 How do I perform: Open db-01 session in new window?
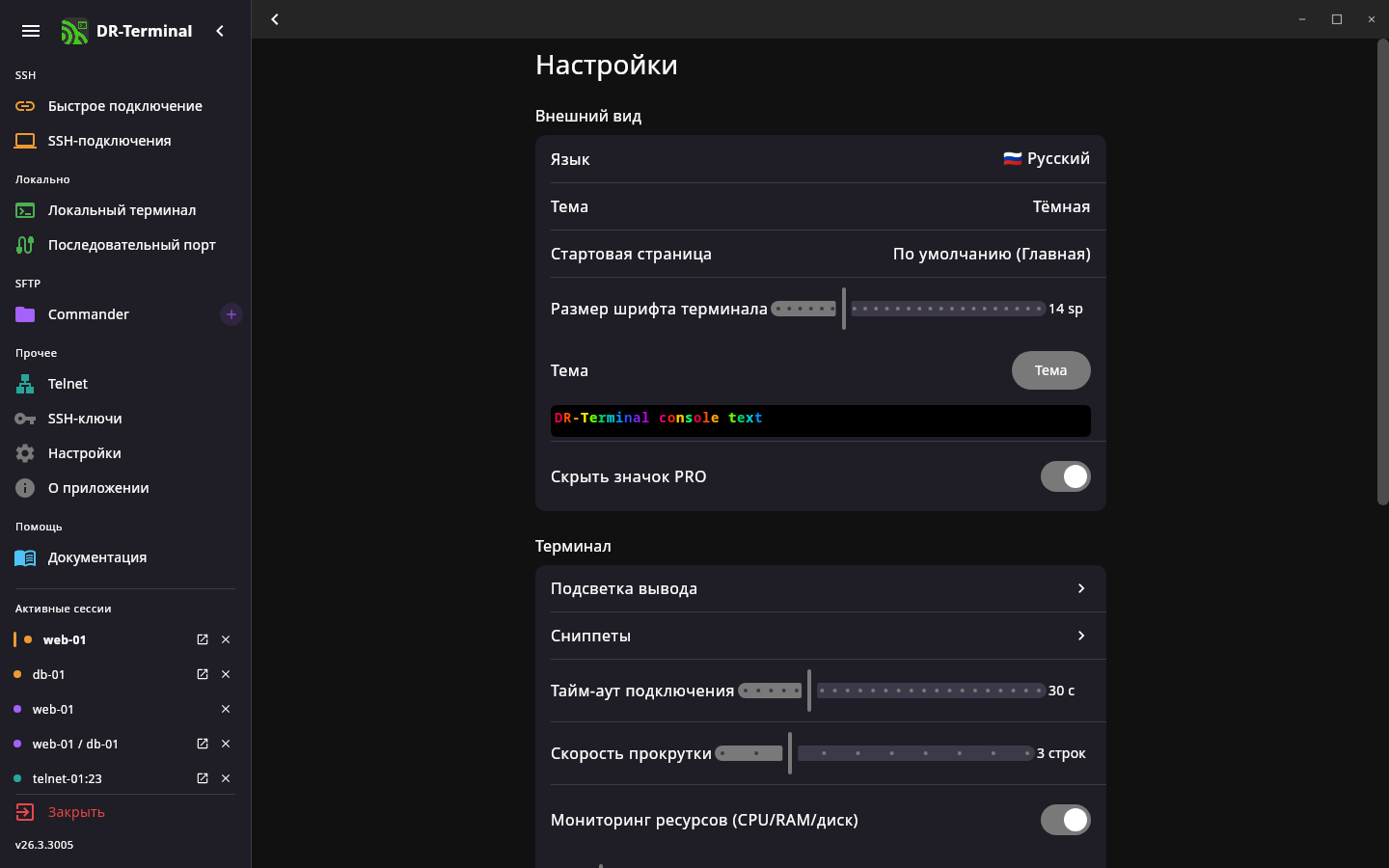tap(203, 674)
